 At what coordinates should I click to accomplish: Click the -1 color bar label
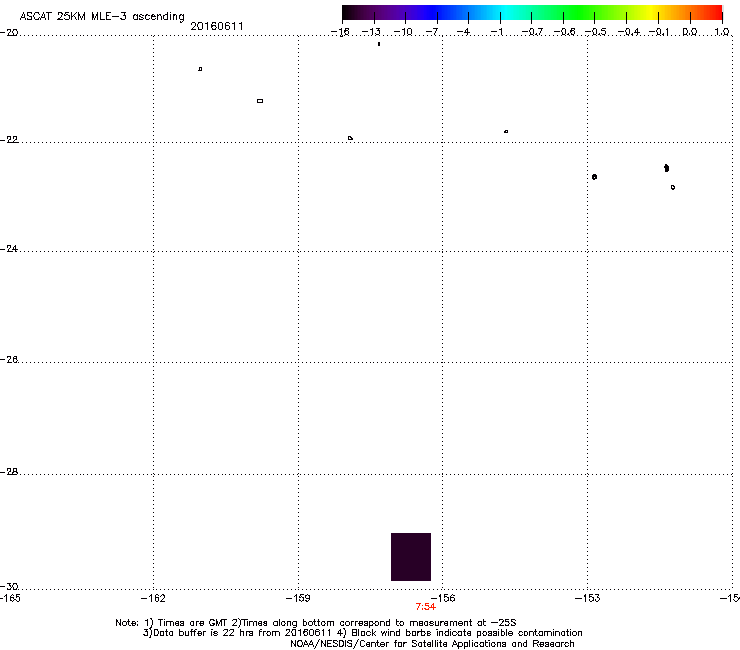(496, 32)
